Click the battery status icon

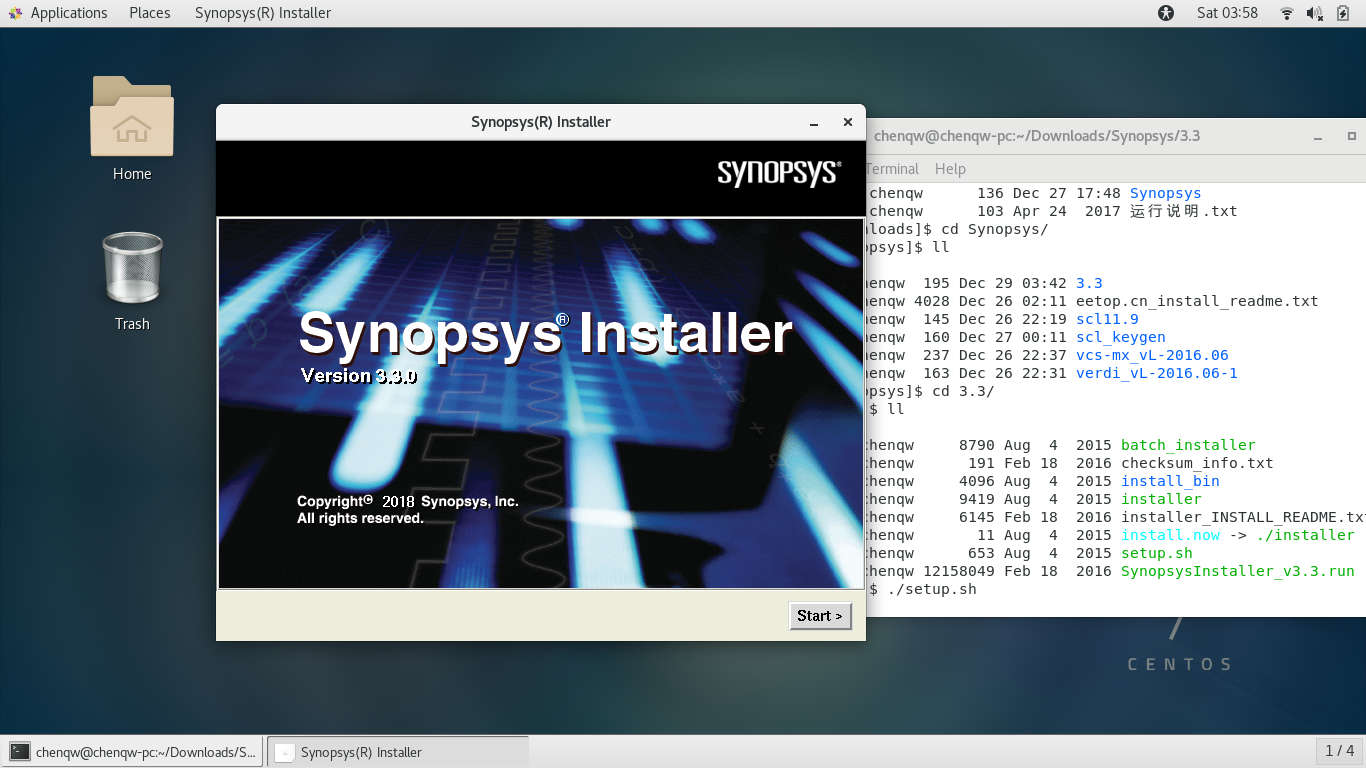1343,13
